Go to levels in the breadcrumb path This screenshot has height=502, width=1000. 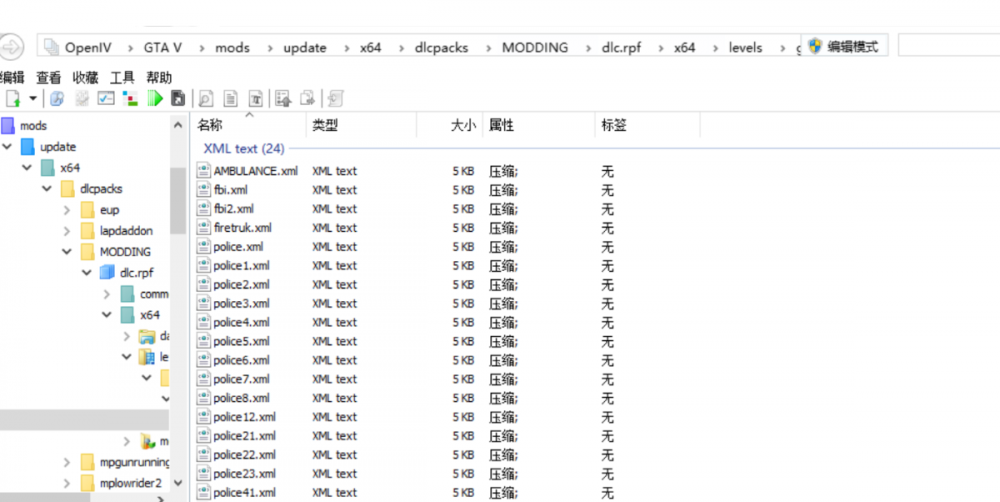coord(746,47)
